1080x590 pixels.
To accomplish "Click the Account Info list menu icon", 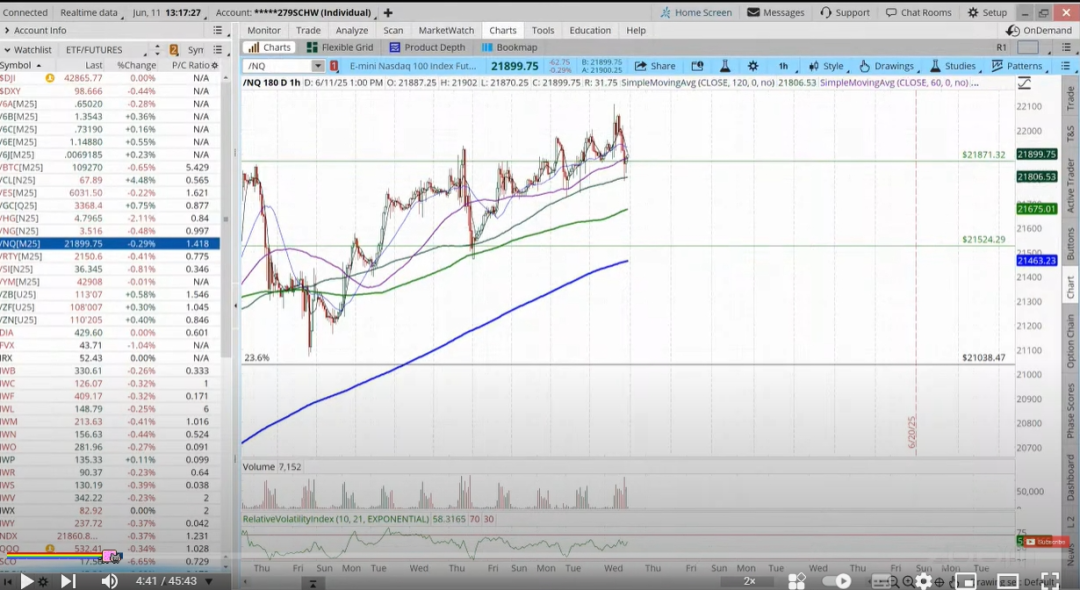I will tap(218, 30).
